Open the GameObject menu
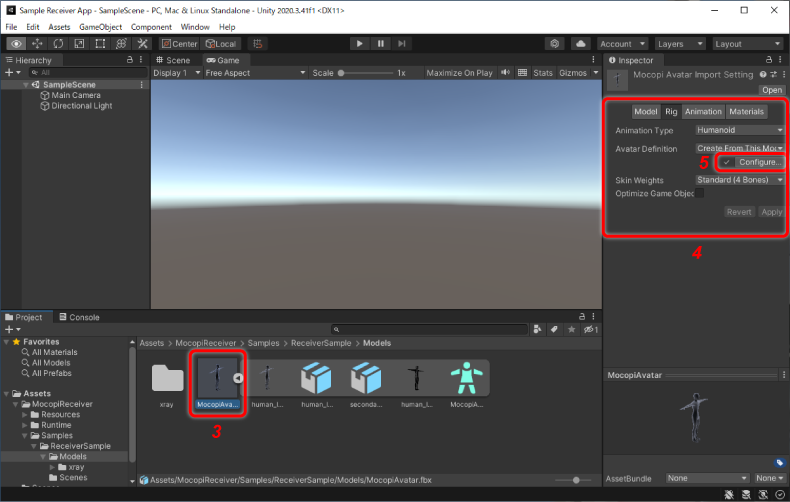 pos(100,27)
